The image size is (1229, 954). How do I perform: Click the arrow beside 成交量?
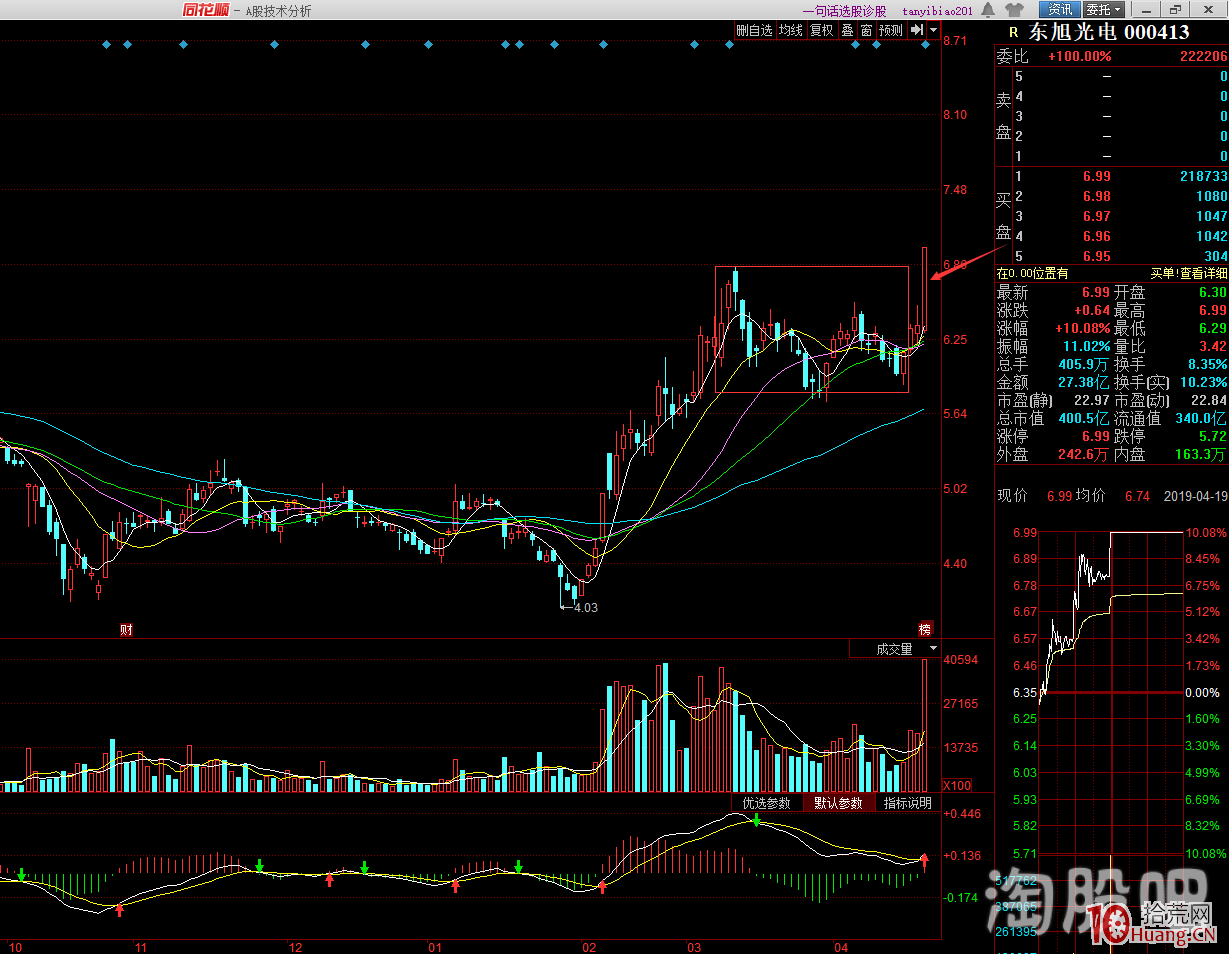933,649
